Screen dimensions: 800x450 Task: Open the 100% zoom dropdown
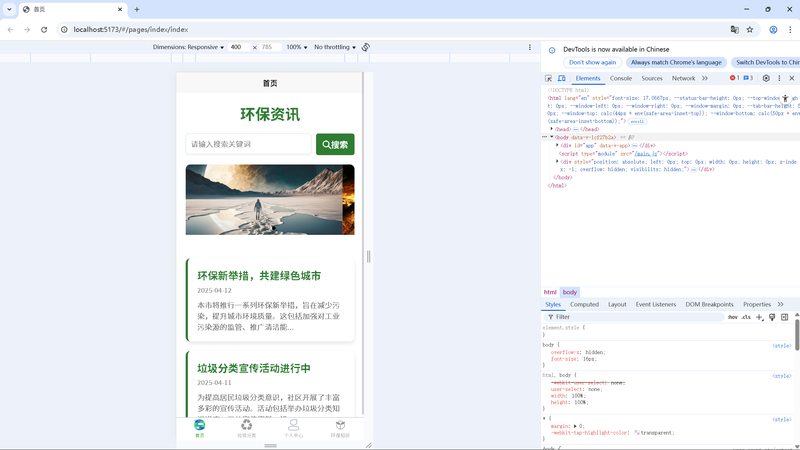point(297,47)
